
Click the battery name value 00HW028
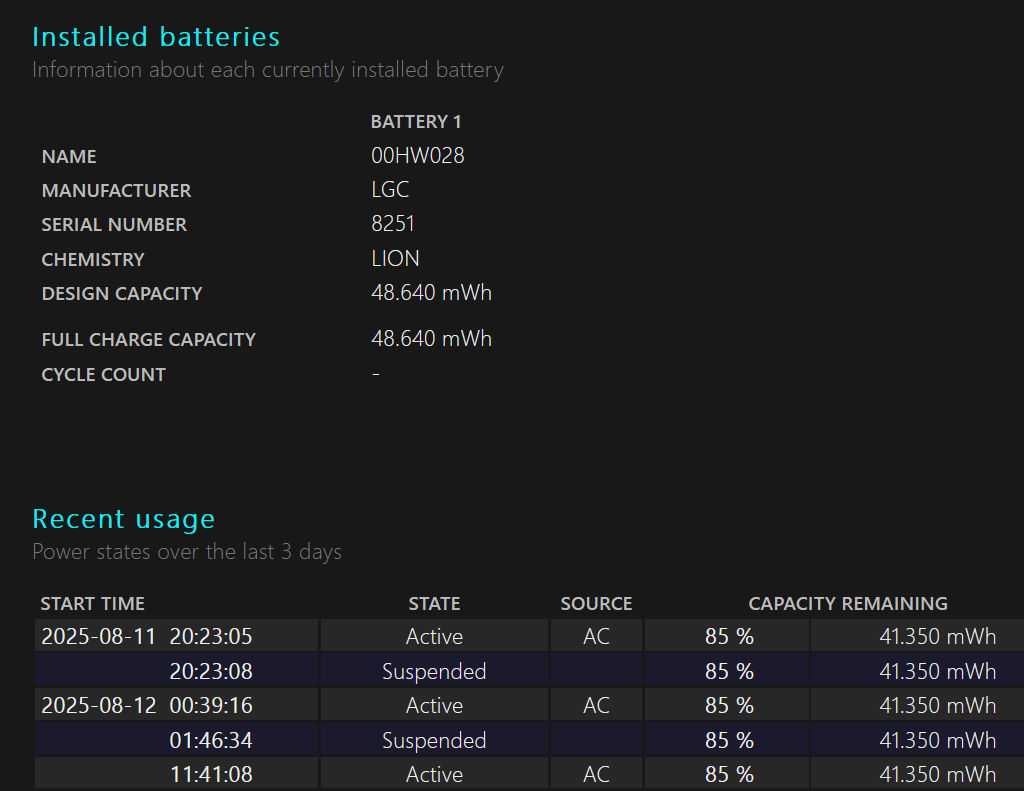tap(418, 156)
